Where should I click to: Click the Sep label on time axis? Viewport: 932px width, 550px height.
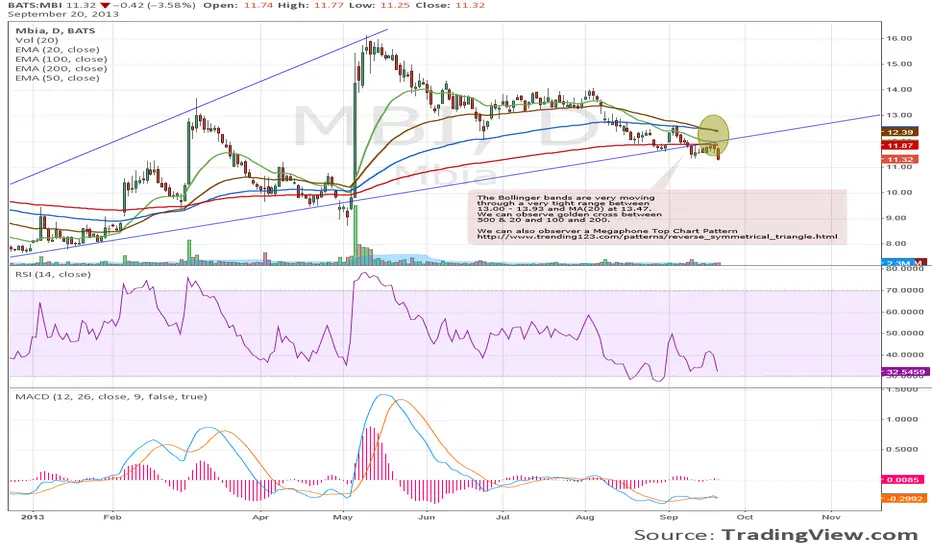tap(669, 517)
